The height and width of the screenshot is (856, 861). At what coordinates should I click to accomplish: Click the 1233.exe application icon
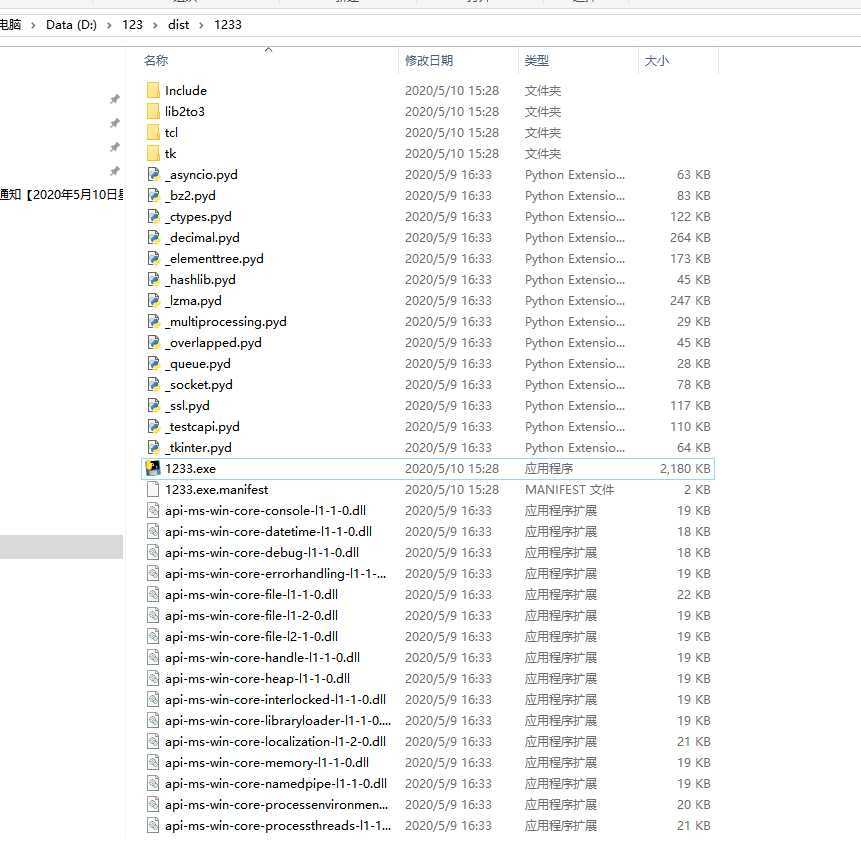pos(153,468)
